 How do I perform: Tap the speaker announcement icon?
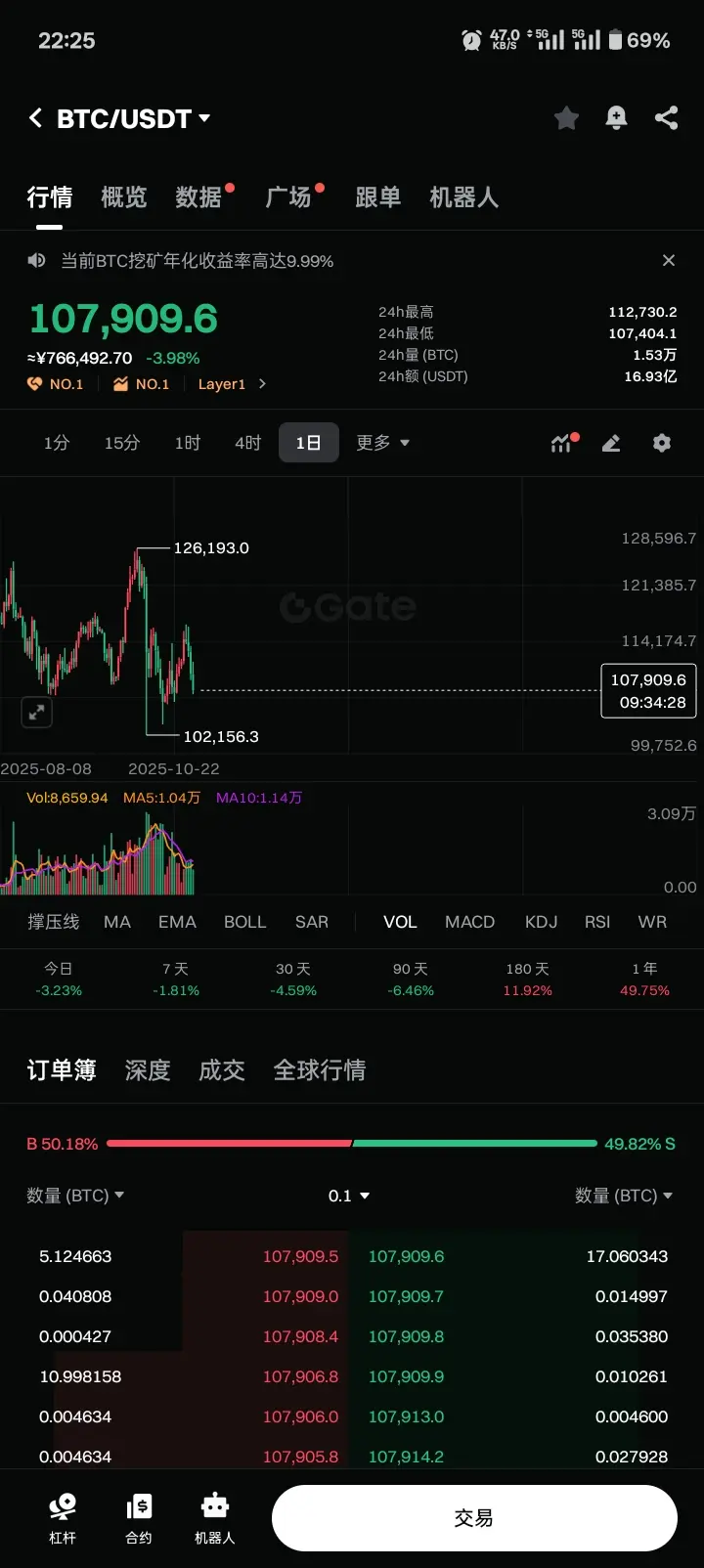[37, 260]
